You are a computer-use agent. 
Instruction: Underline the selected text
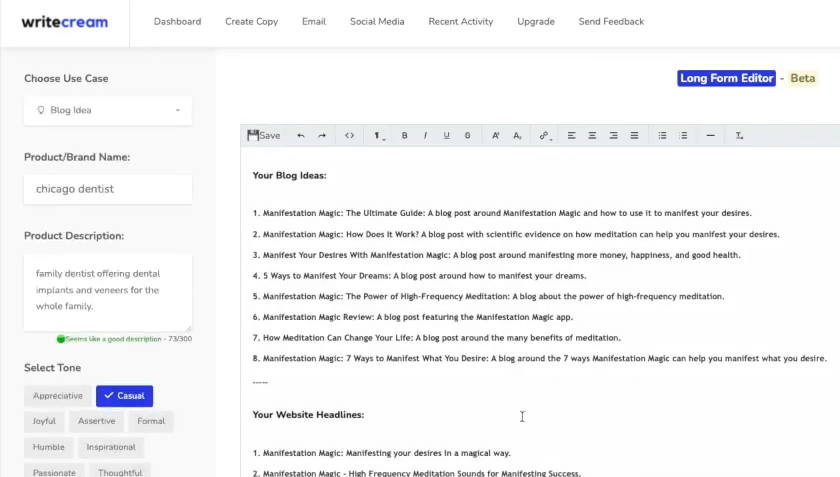tap(446, 136)
